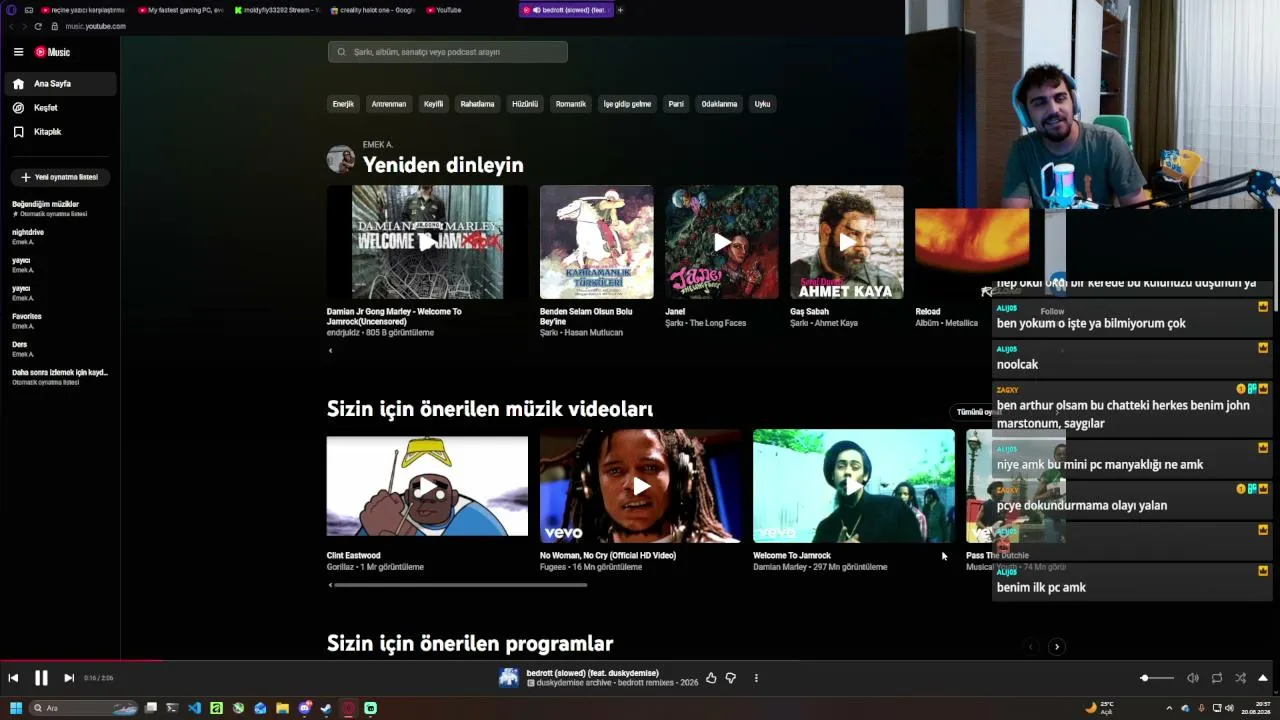This screenshot has width=1280, height=720.
Task: Open the Favorites playlist
Action: pyautogui.click(x=60, y=320)
